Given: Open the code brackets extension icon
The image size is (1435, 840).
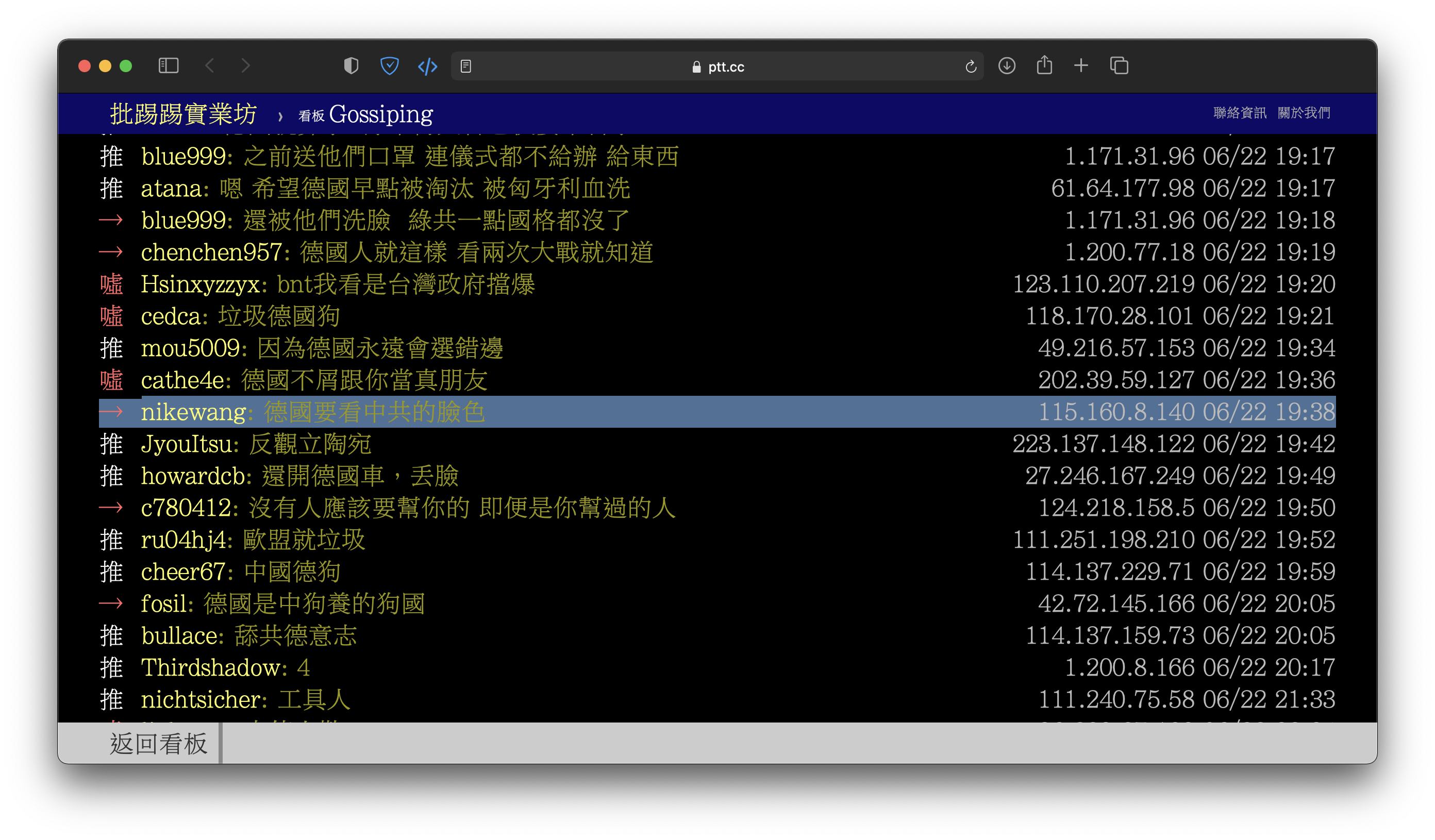Looking at the screenshot, I should [x=428, y=66].
